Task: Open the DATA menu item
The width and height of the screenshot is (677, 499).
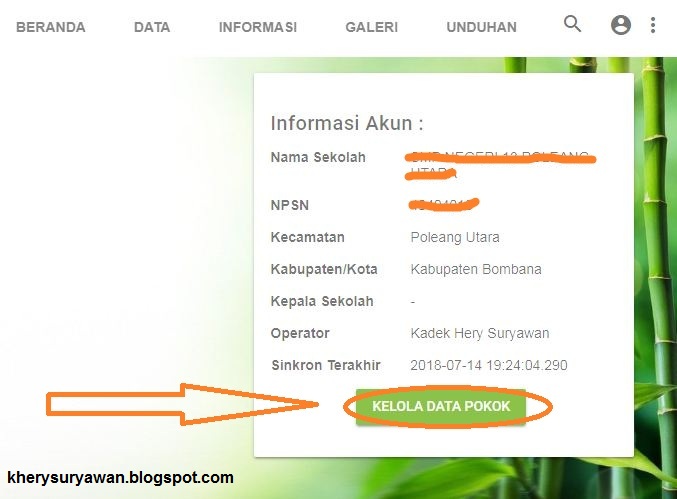Action: pos(152,27)
